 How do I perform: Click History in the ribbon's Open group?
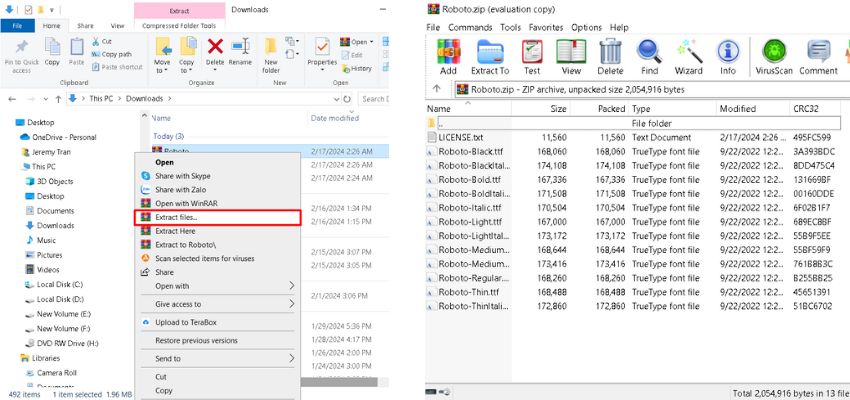357,68
